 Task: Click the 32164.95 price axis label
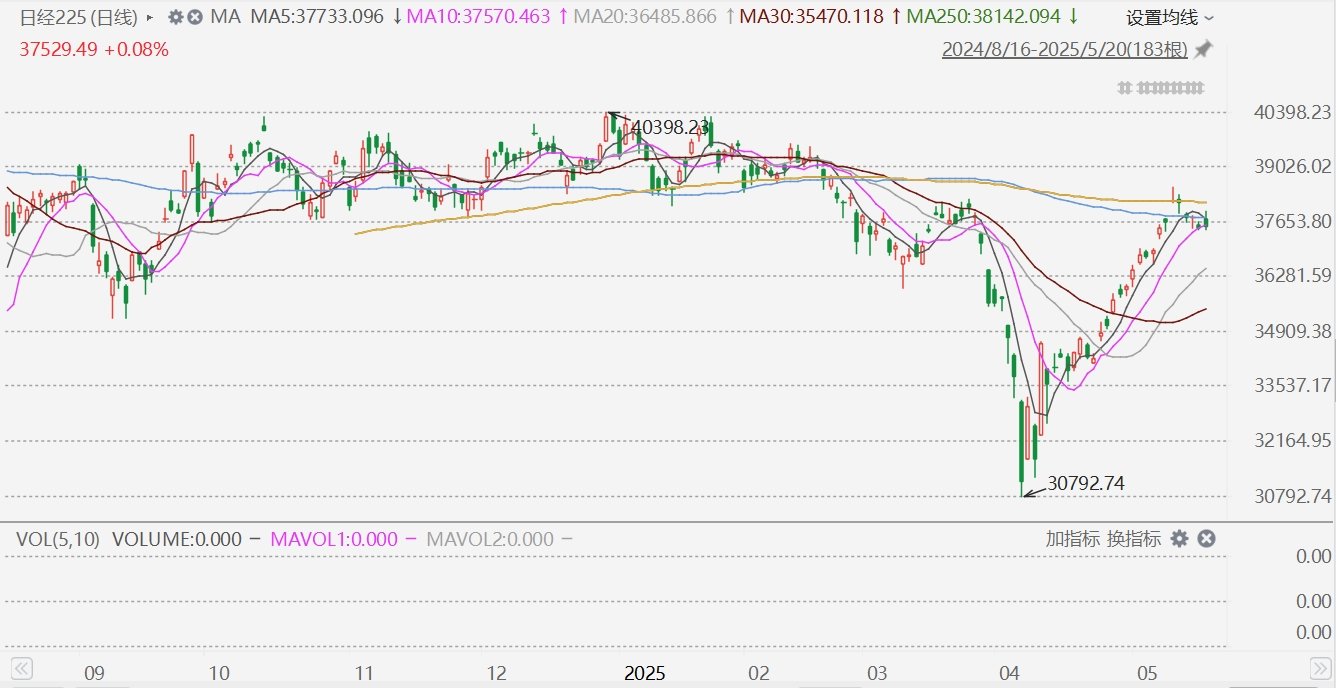(1291, 440)
